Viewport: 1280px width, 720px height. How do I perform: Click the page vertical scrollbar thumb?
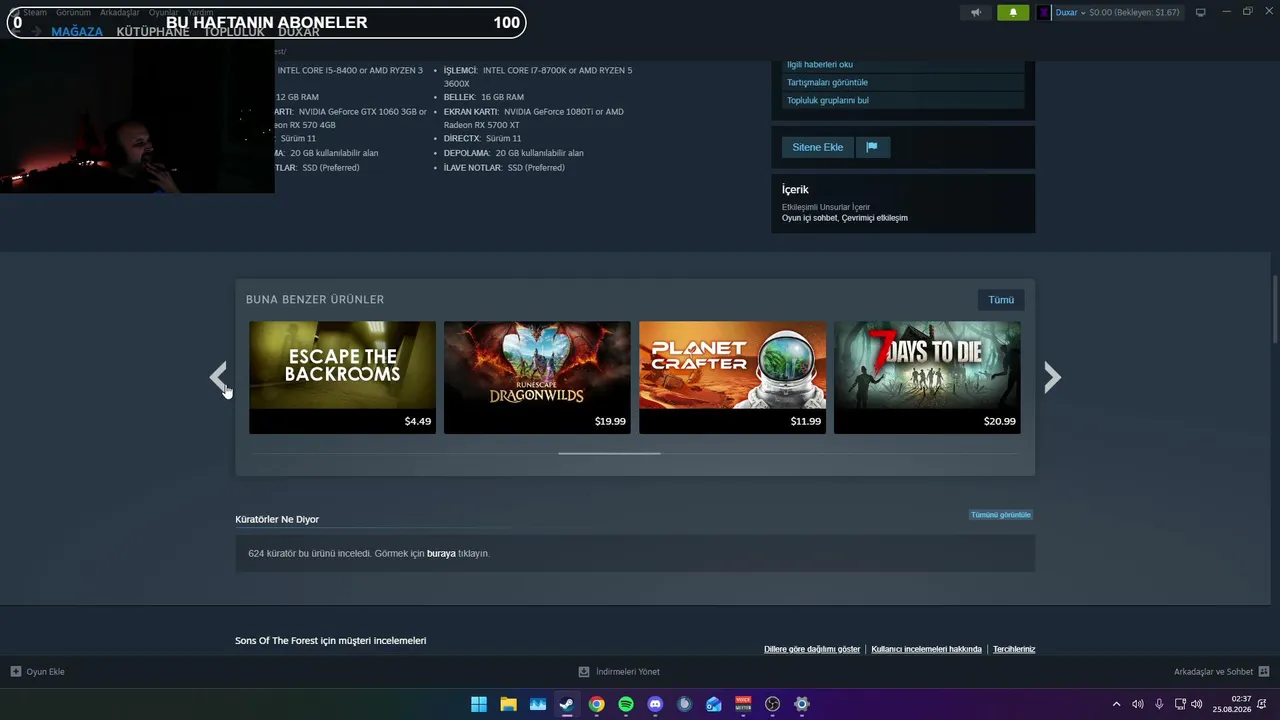tap(1275, 310)
